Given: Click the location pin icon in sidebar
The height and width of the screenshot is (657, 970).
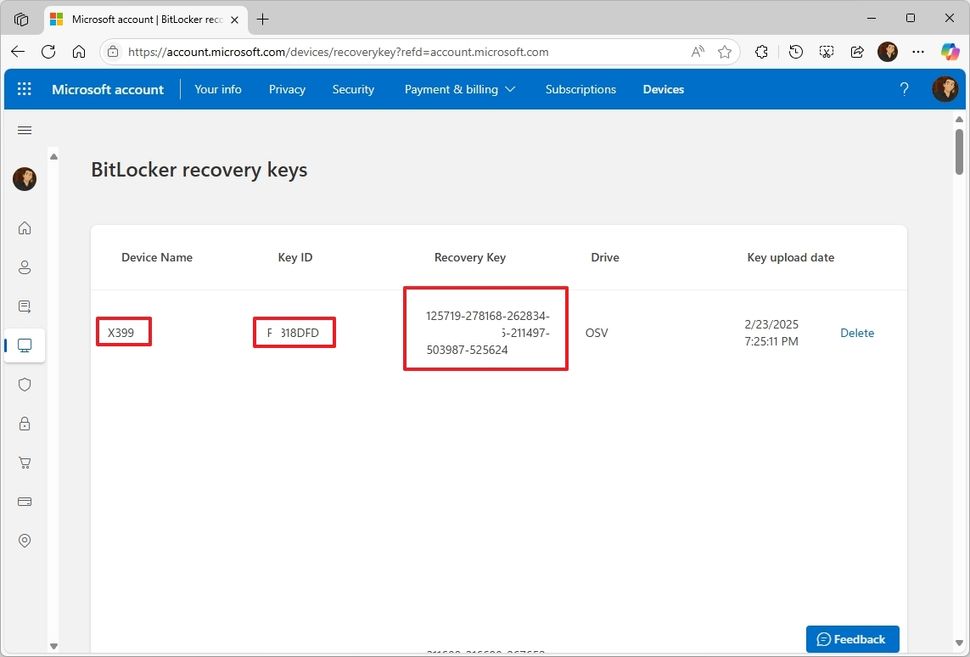Looking at the screenshot, I should click(x=24, y=540).
